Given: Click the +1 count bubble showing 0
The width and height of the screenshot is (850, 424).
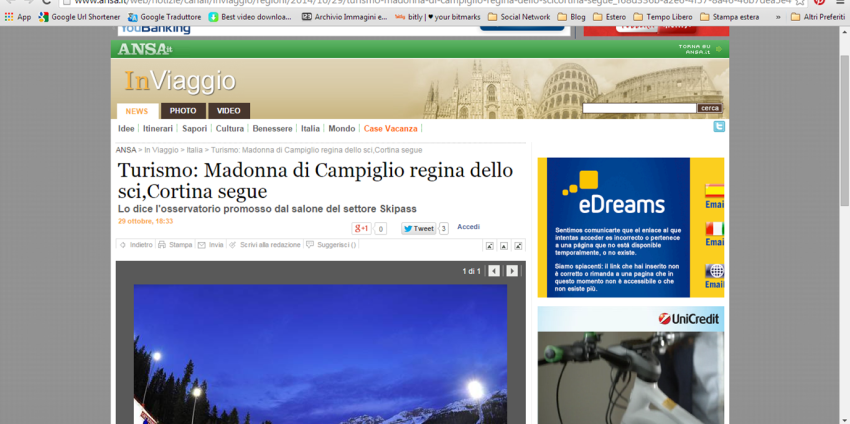Looking at the screenshot, I should coord(381,229).
